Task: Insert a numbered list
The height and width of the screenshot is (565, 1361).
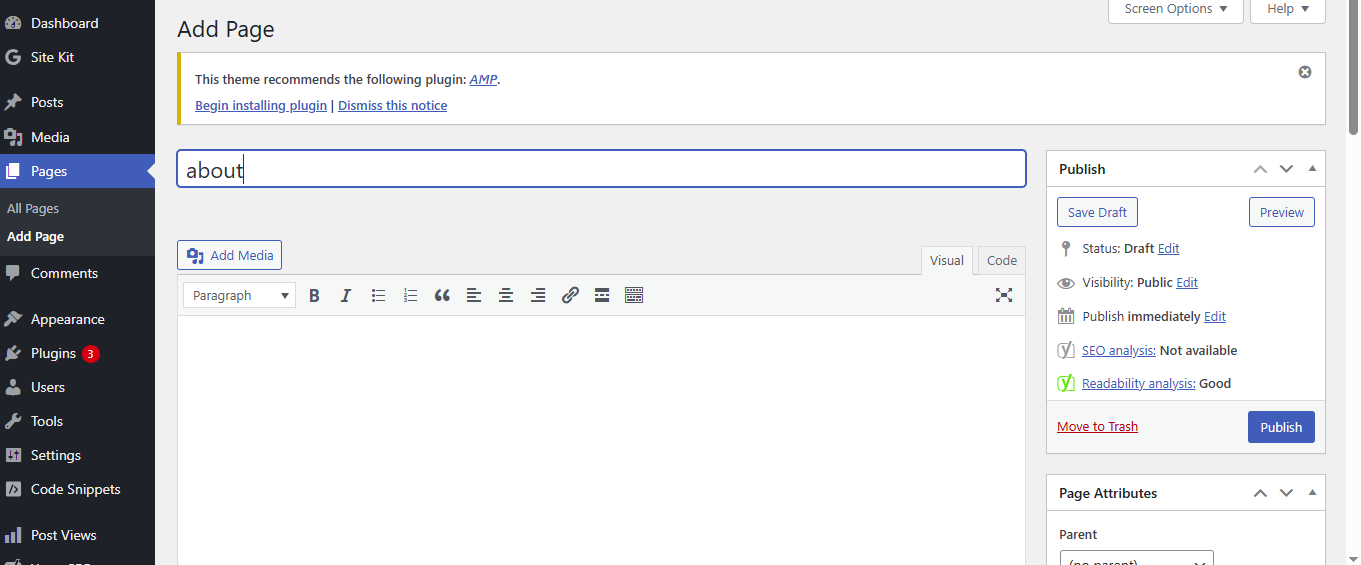Action: [410, 295]
